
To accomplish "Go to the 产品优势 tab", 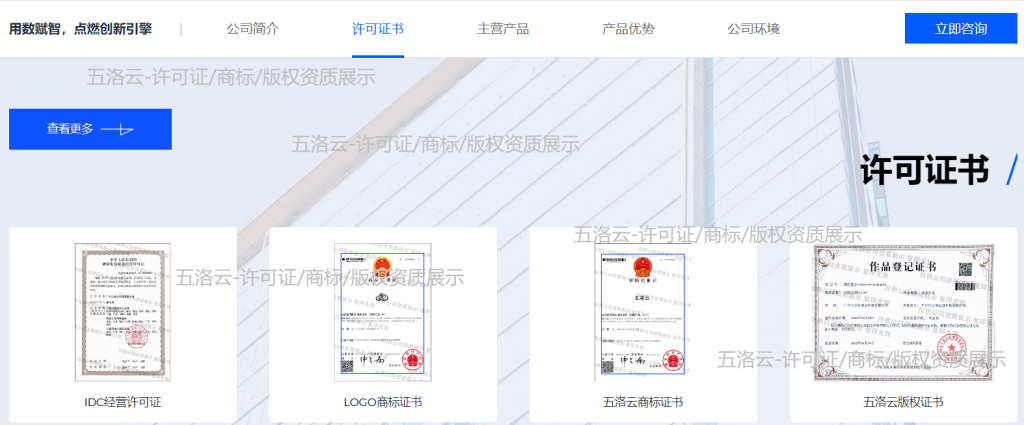I will pos(628,29).
